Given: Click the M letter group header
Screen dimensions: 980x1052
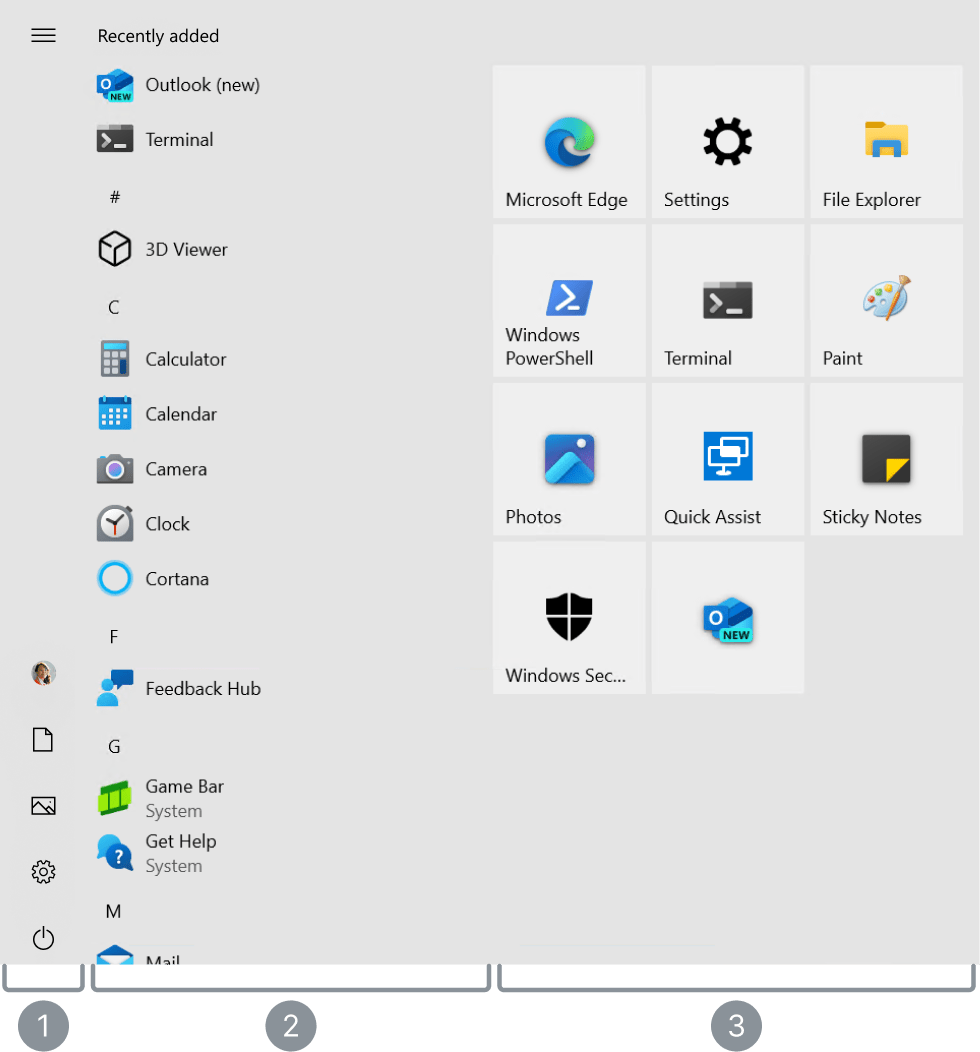Looking at the screenshot, I should click(114, 911).
